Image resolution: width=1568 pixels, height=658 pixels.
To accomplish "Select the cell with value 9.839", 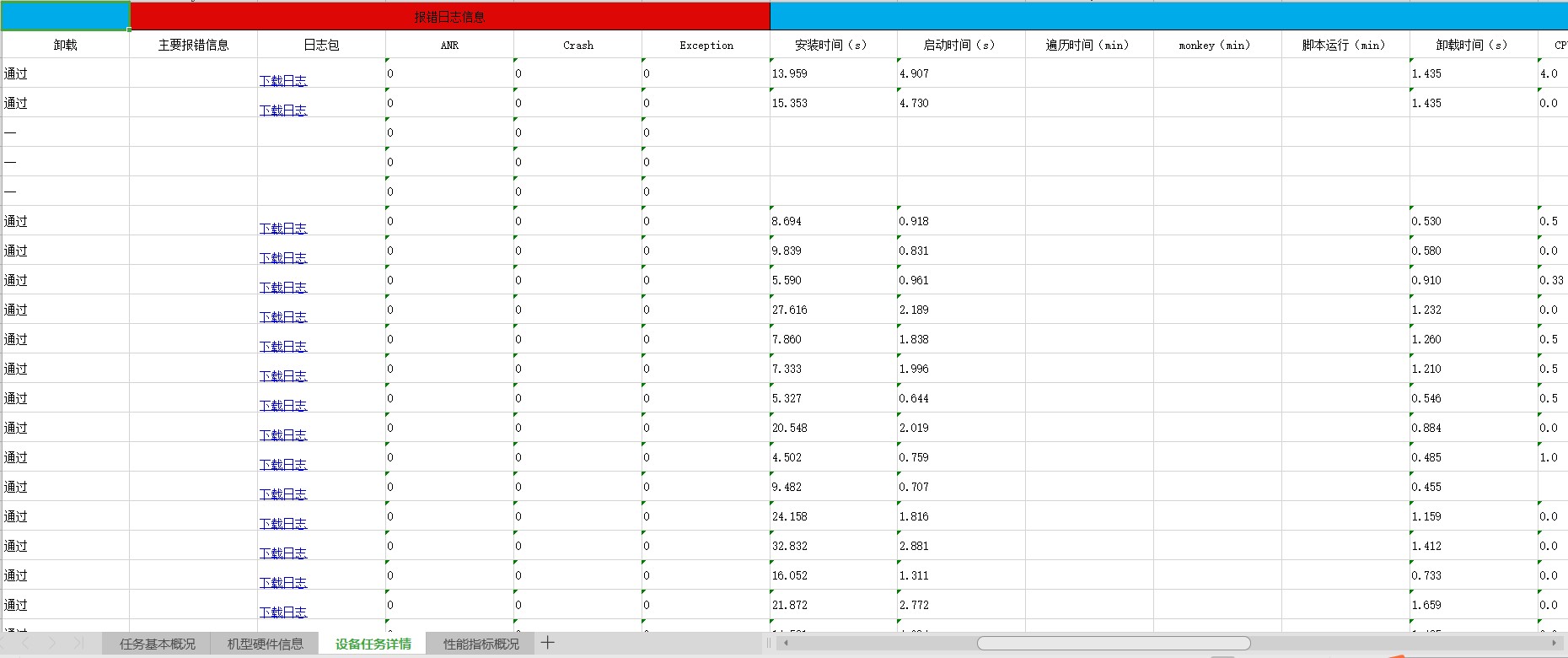I will coord(834,251).
